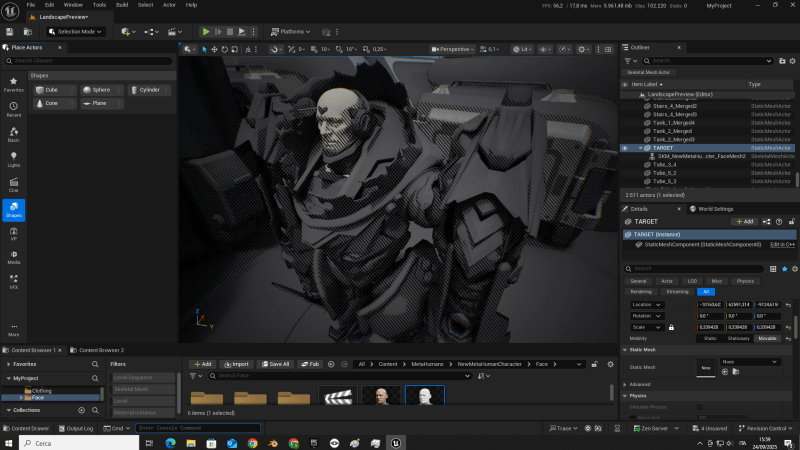Select the Lights category in Place Actors
800x450 pixels.
(x=13, y=158)
